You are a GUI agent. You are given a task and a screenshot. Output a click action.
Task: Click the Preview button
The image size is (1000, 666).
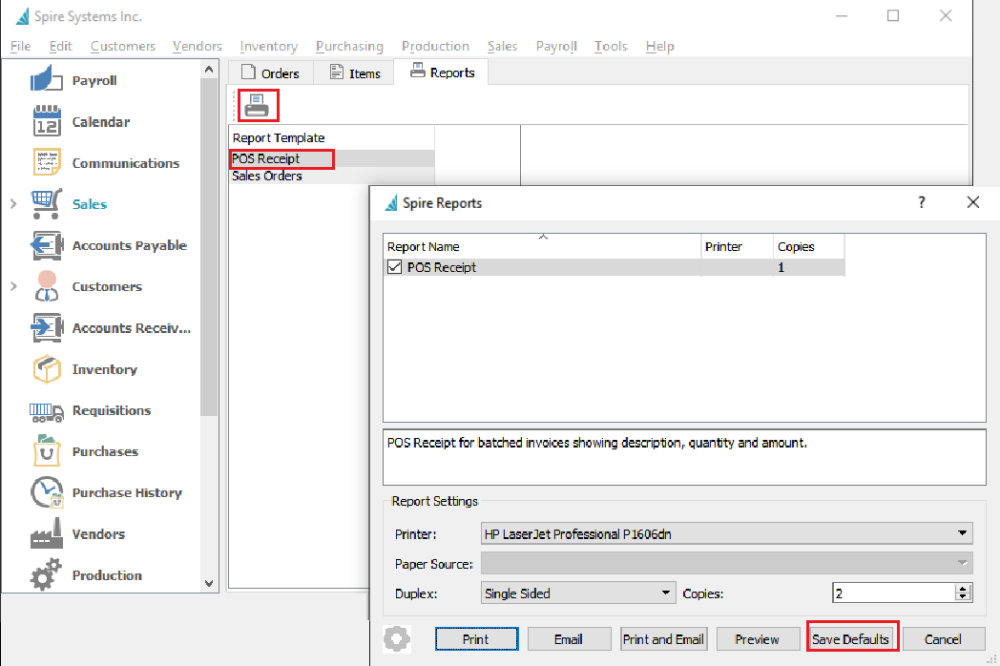[758, 638]
